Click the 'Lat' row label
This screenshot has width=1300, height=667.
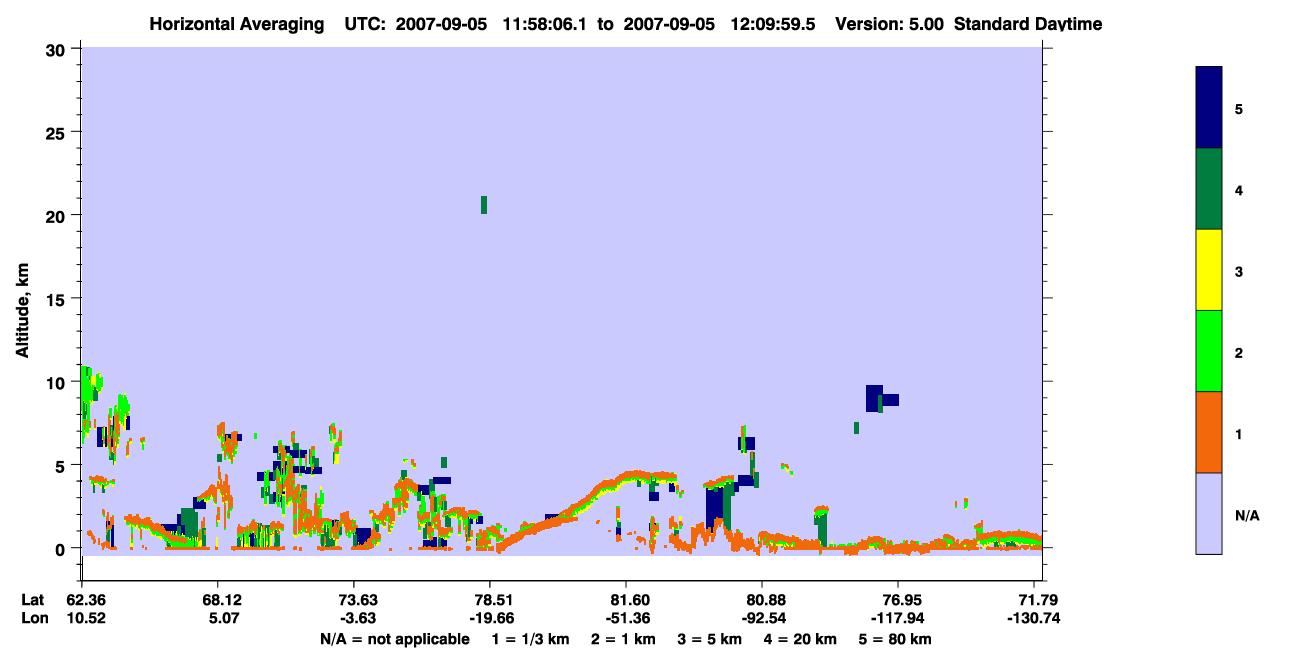pyautogui.click(x=33, y=600)
